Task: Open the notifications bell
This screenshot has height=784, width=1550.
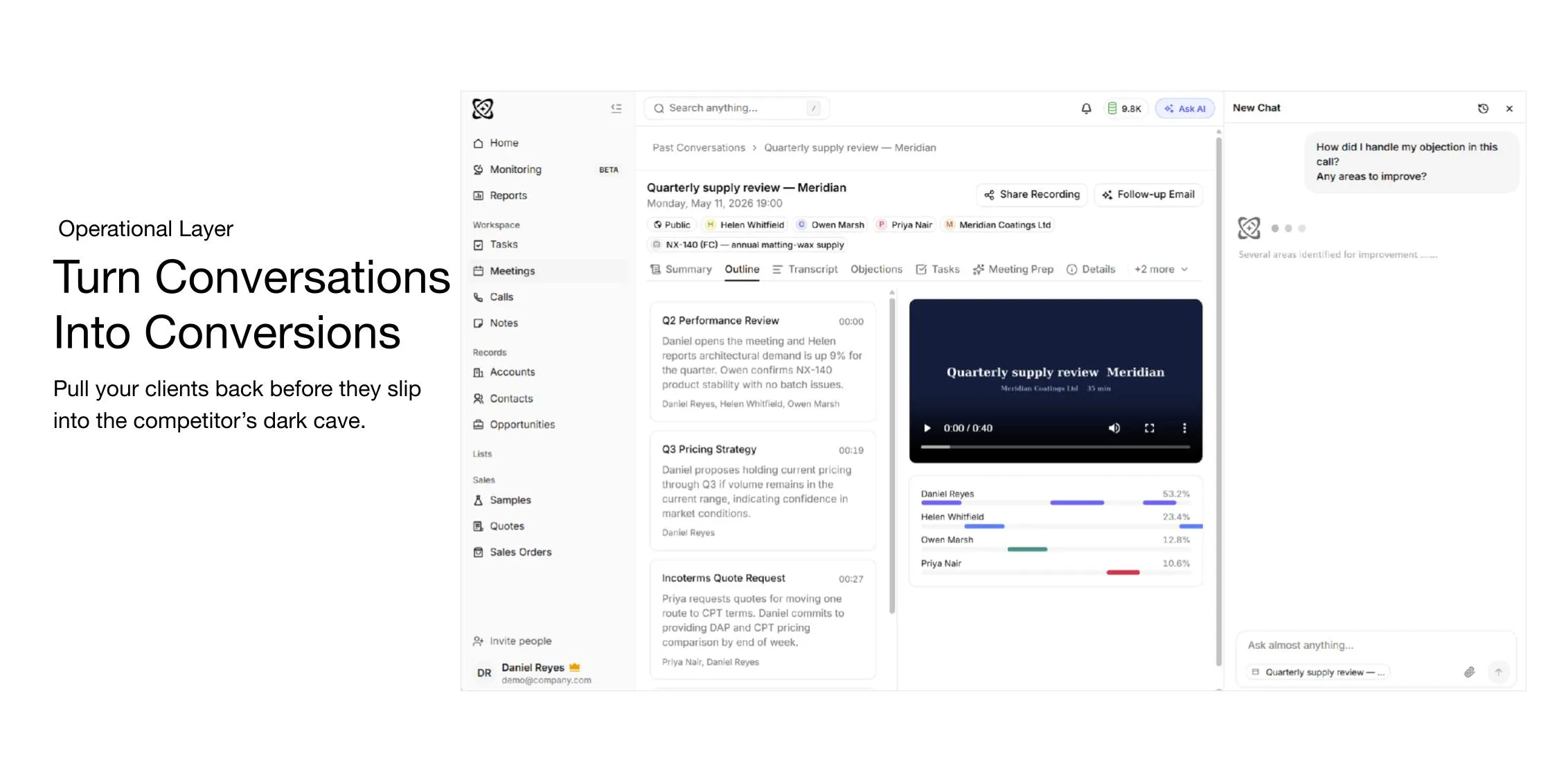Action: 1086,109
